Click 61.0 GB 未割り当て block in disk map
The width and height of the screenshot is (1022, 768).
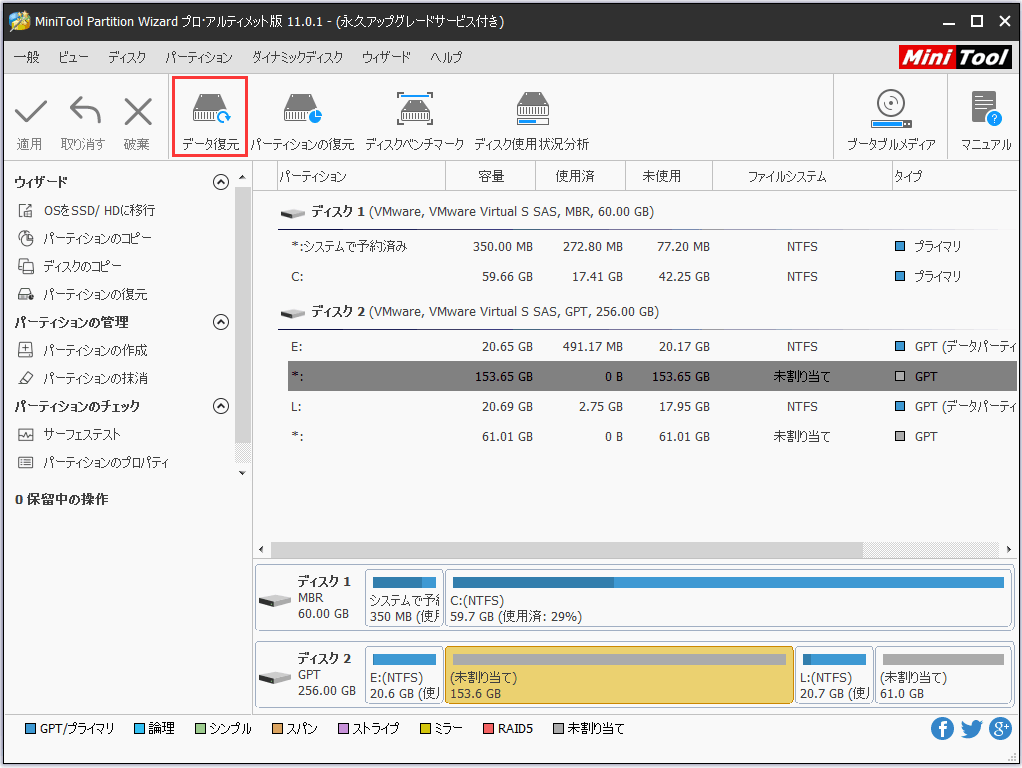[943, 675]
